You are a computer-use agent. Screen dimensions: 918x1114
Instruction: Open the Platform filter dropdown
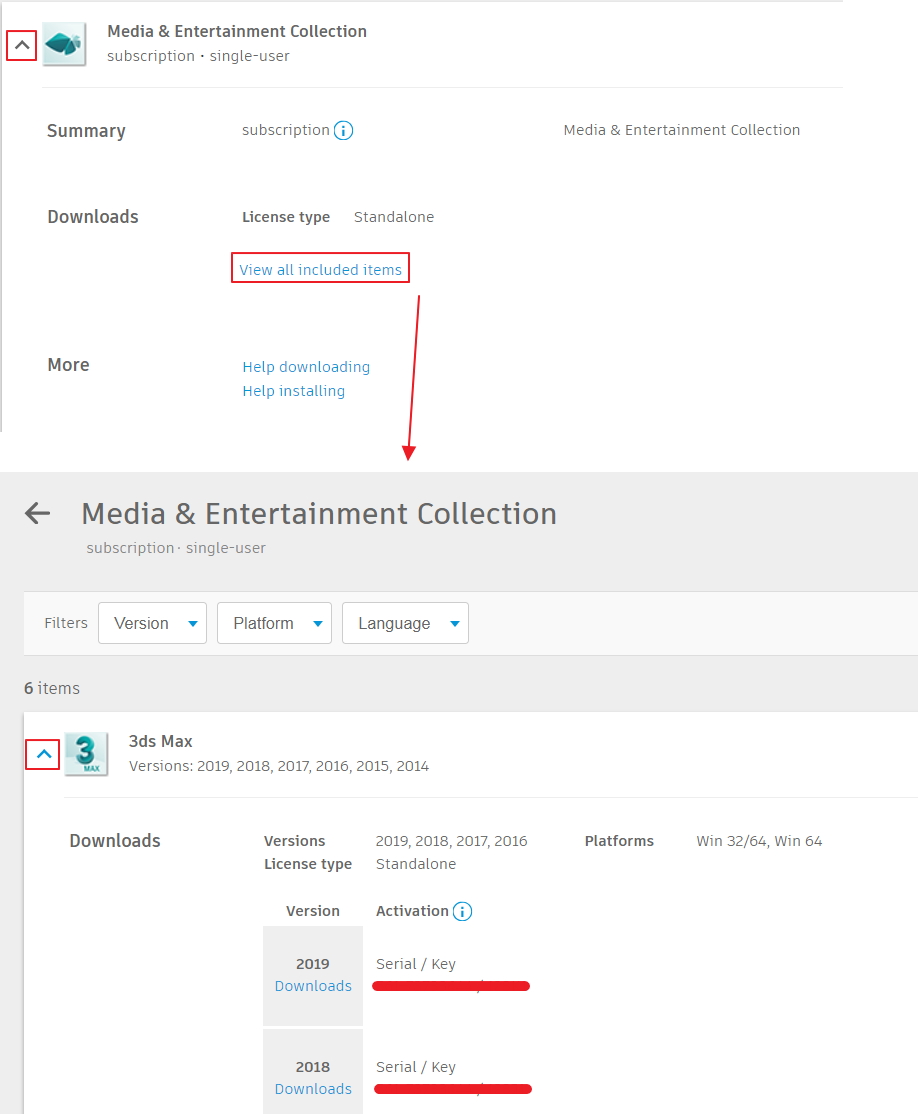click(x=274, y=622)
